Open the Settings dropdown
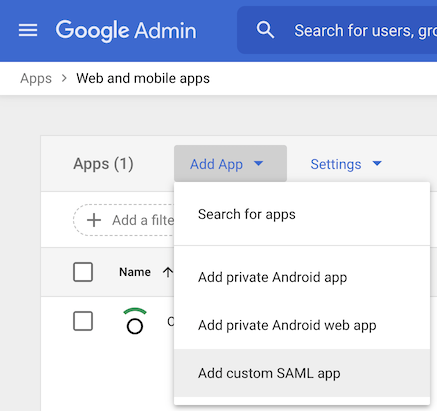Screen dimensions: 437x411 pos(346,164)
